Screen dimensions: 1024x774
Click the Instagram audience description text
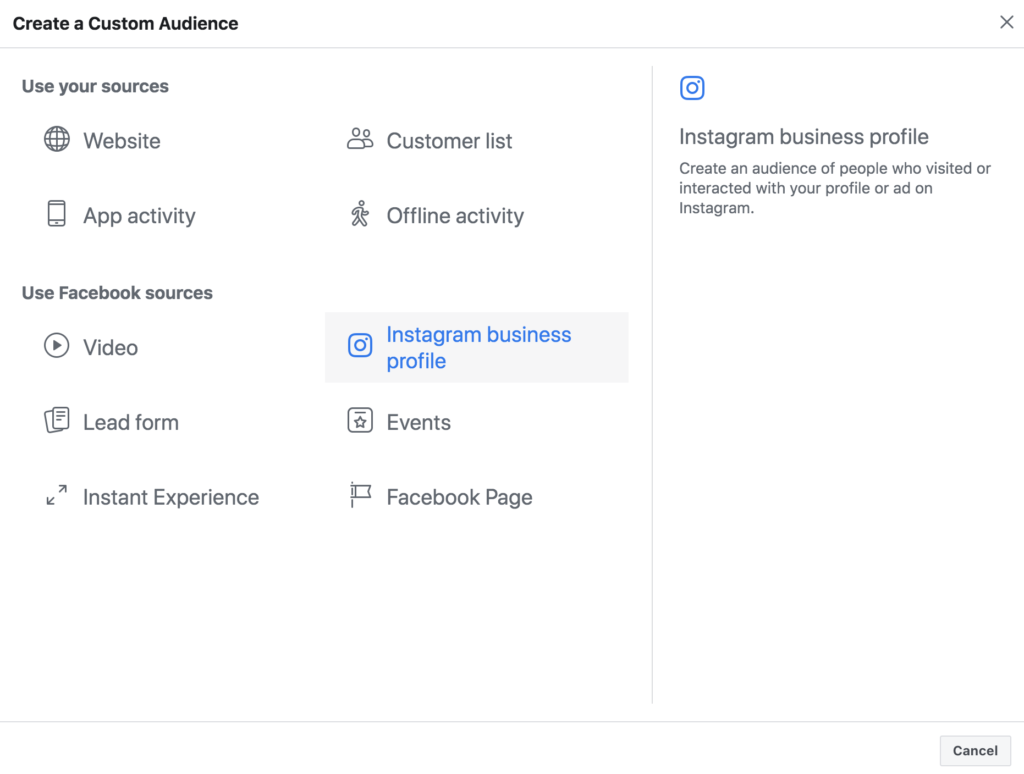tap(835, 188)
